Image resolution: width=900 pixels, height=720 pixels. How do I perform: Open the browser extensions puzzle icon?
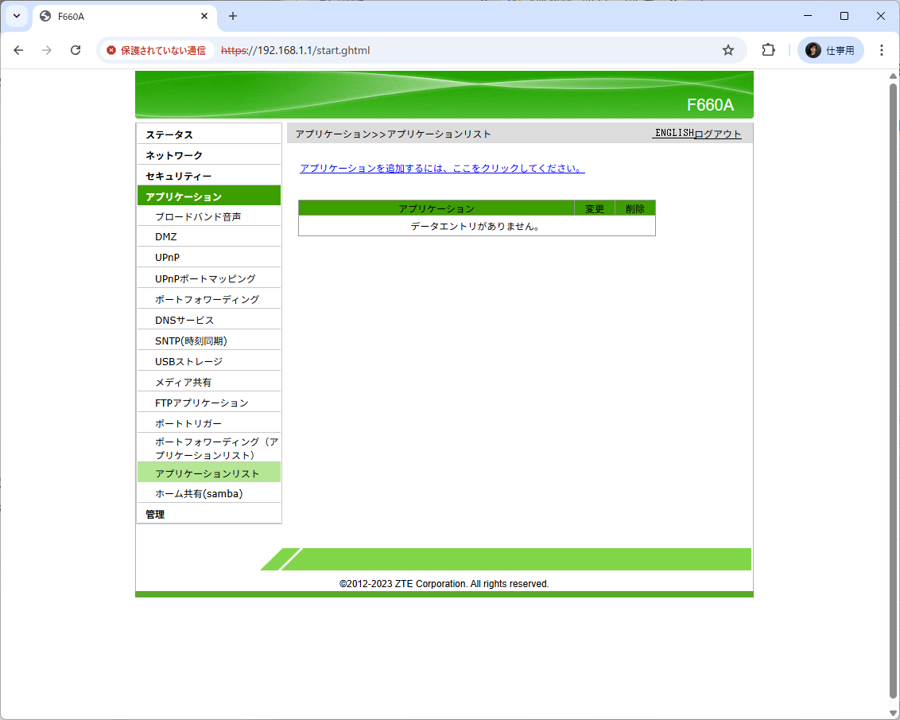click(x=768, y=50)
